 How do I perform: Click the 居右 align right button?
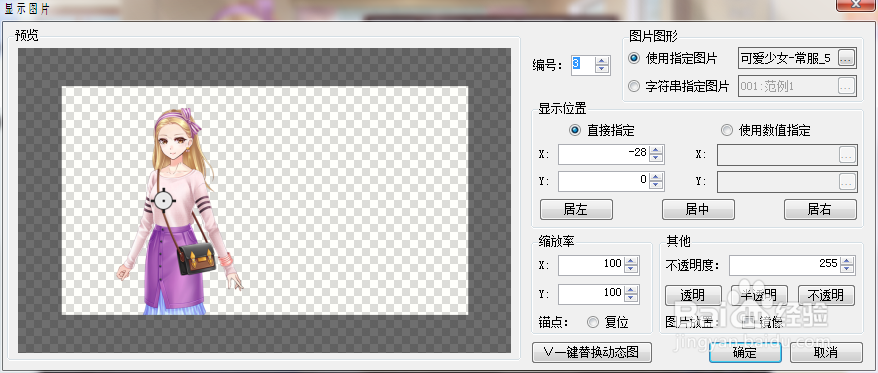820,209
